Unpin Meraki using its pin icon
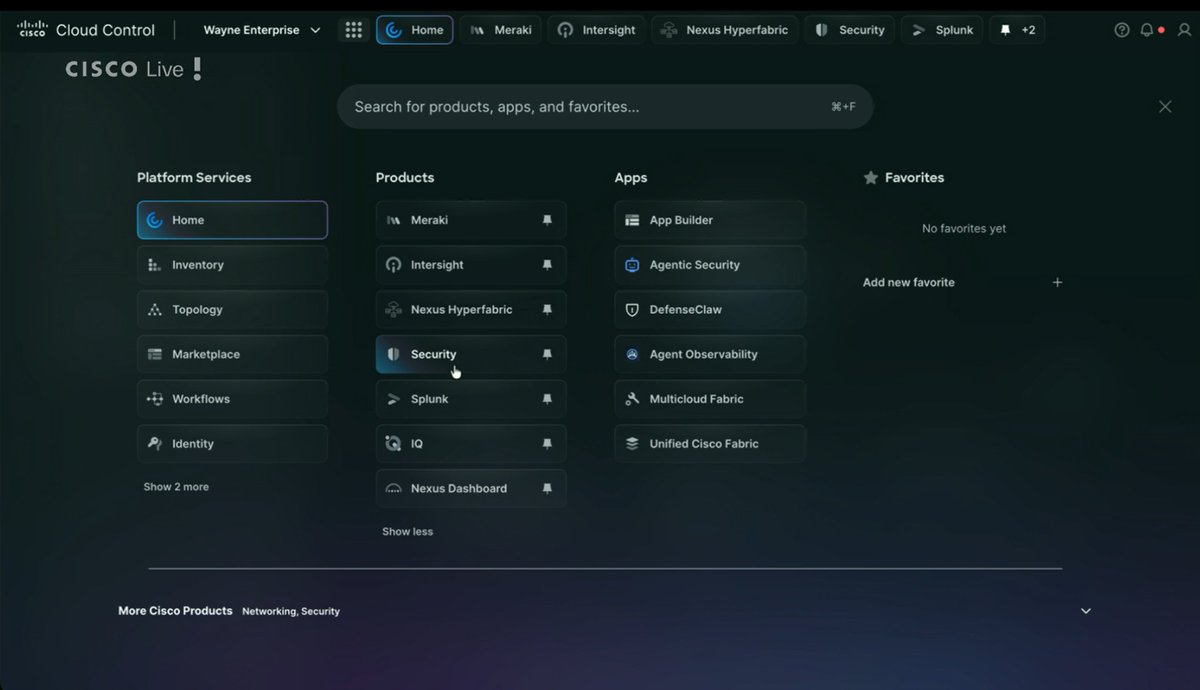The height and width of the screenshot is (690, 1200). [547, 220]
